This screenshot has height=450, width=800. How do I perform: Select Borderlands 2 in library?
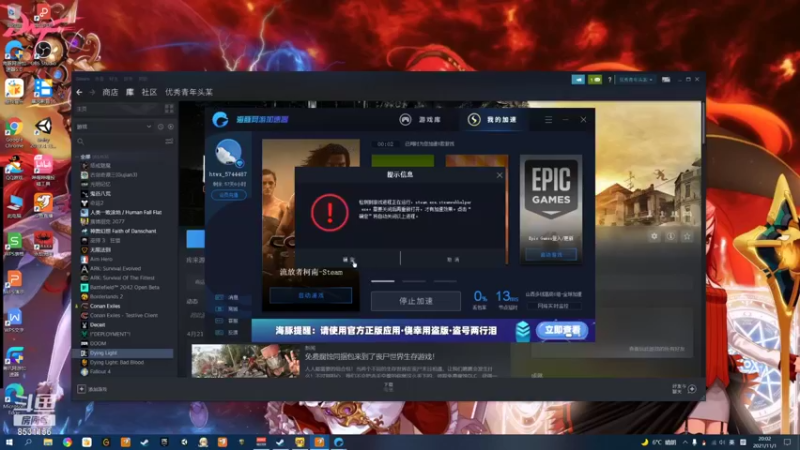coord(106,296)
